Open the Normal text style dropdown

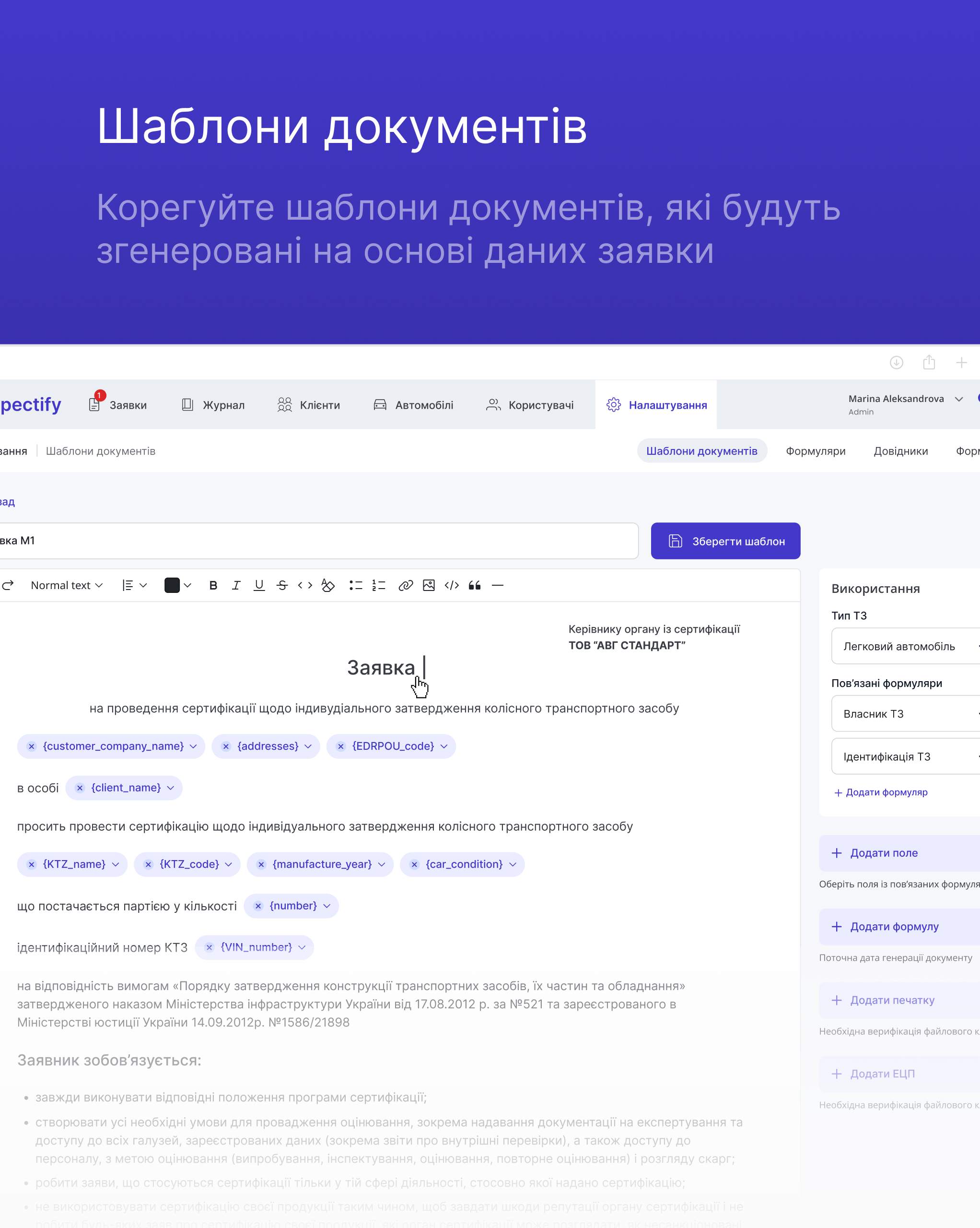pyautogui.click(x=67, y=586)
